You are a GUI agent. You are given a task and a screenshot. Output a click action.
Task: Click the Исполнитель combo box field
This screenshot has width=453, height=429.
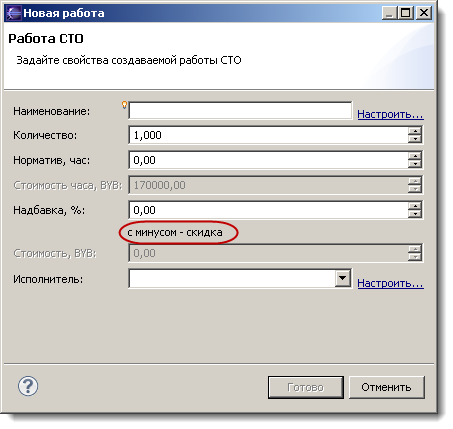point(240,278)
